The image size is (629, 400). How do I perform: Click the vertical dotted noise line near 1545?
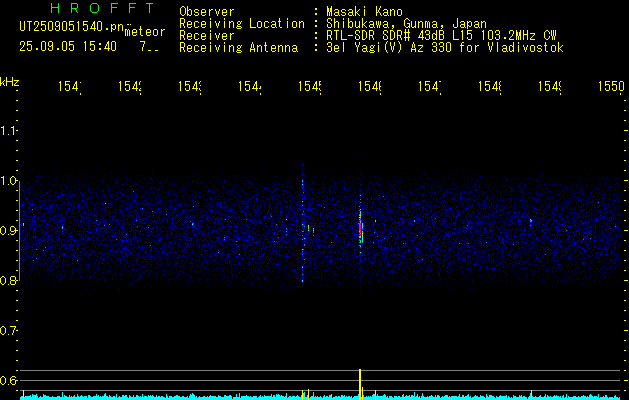coord(302,225)
